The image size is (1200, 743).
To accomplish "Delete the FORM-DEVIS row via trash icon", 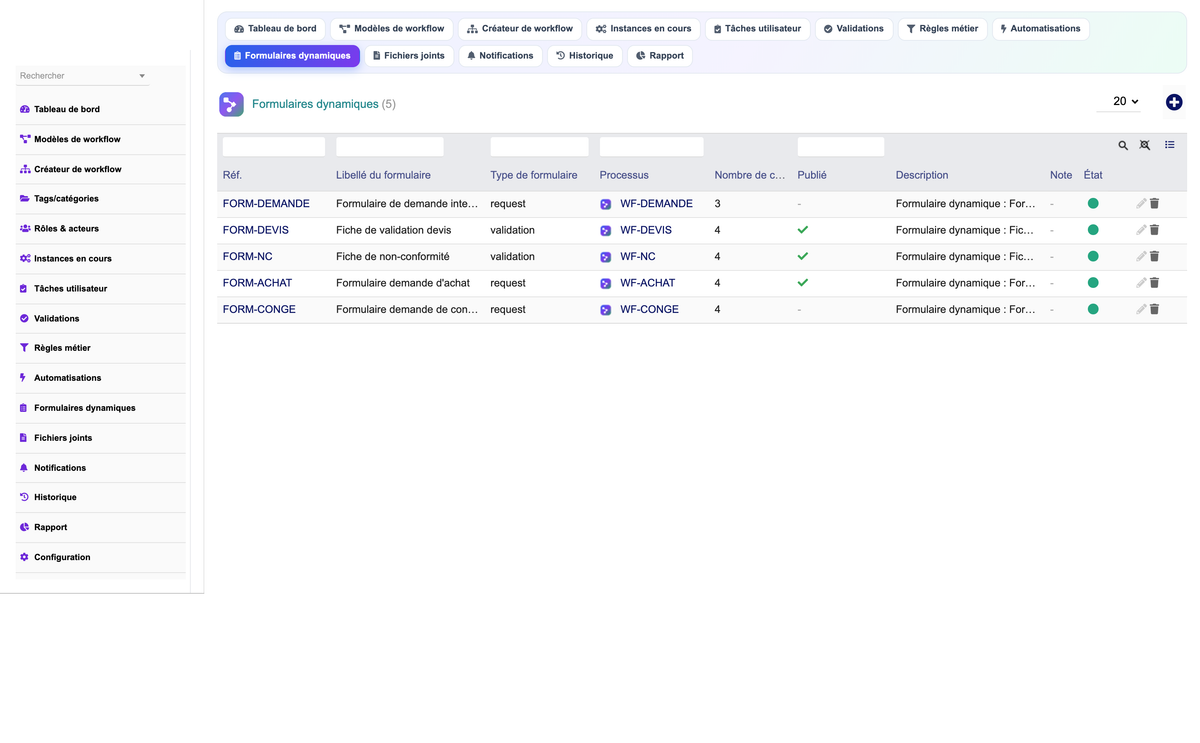I will (x=1154, y=230).
